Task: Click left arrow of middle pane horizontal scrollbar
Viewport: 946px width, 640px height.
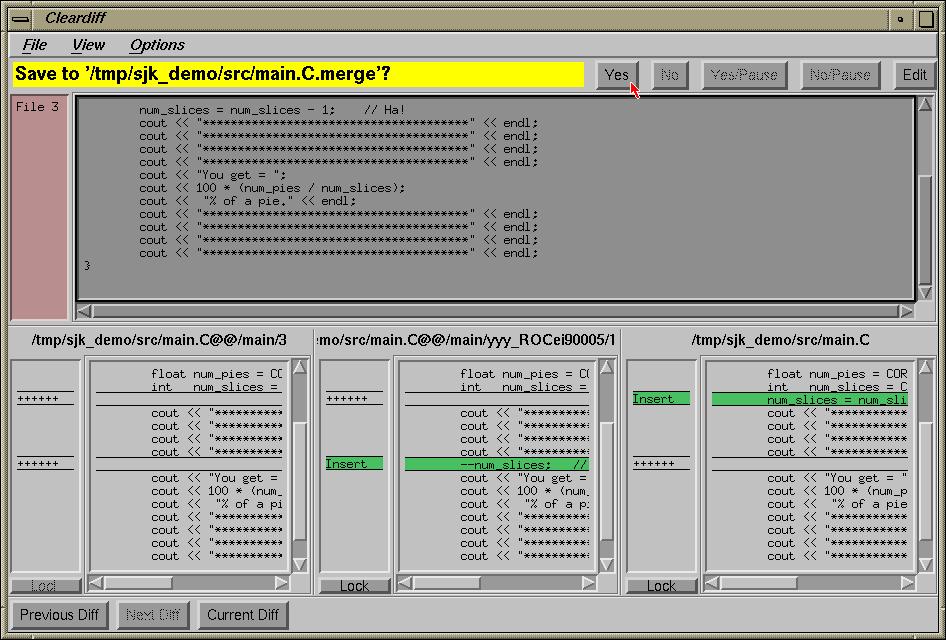Action: (405, 582)
